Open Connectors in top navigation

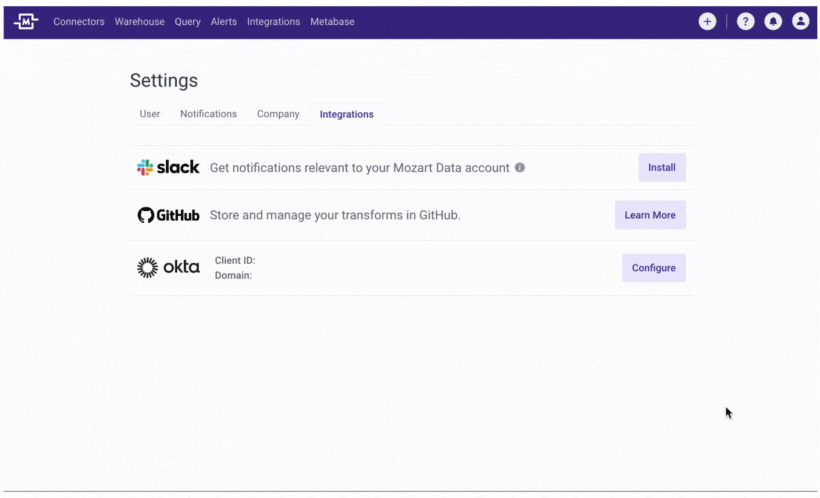coord(79,21)
